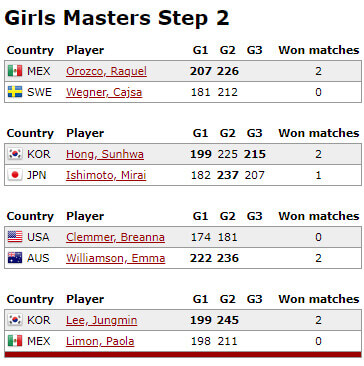Click the Girls Masters Step 2 heading
The width and height of the screenshot is (364, 366).
[x=117, y=18]
